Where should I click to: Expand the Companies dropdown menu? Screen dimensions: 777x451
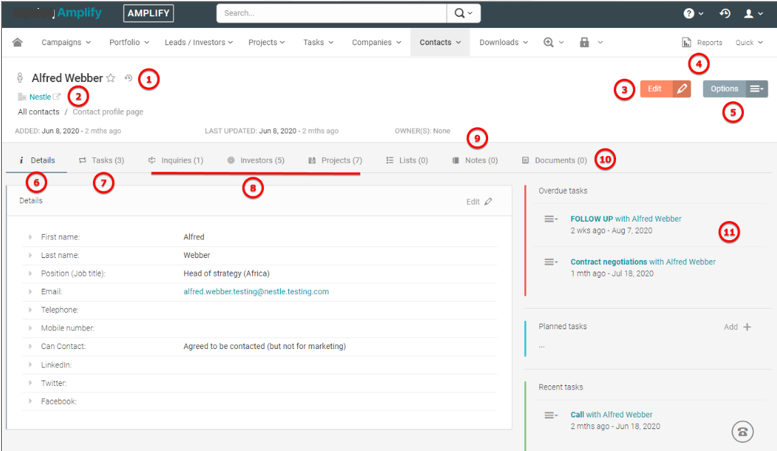point(377,42)
